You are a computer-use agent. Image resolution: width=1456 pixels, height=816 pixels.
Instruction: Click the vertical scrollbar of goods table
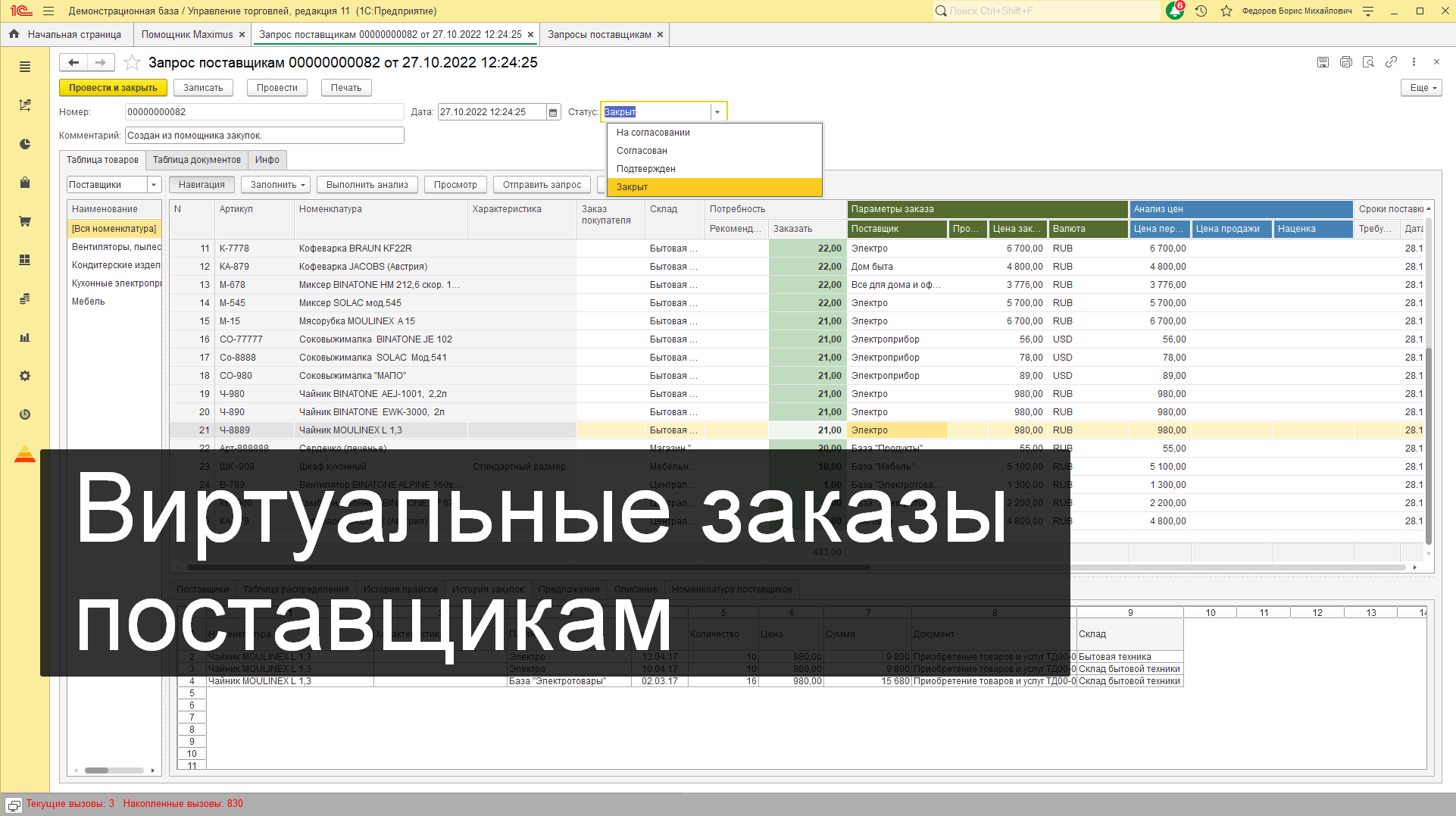coord(1429,445)
